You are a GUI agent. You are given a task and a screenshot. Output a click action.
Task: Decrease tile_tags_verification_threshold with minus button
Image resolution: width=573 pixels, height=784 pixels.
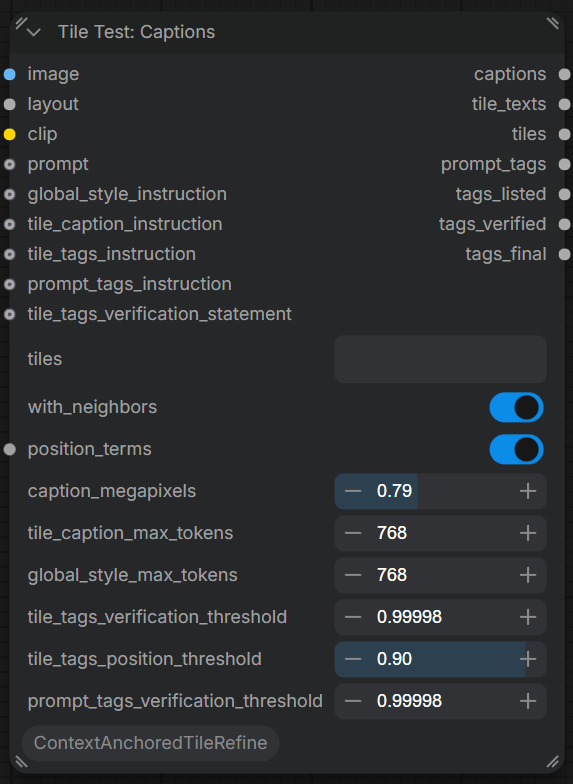pyautogui.click(x=353, y=618)
